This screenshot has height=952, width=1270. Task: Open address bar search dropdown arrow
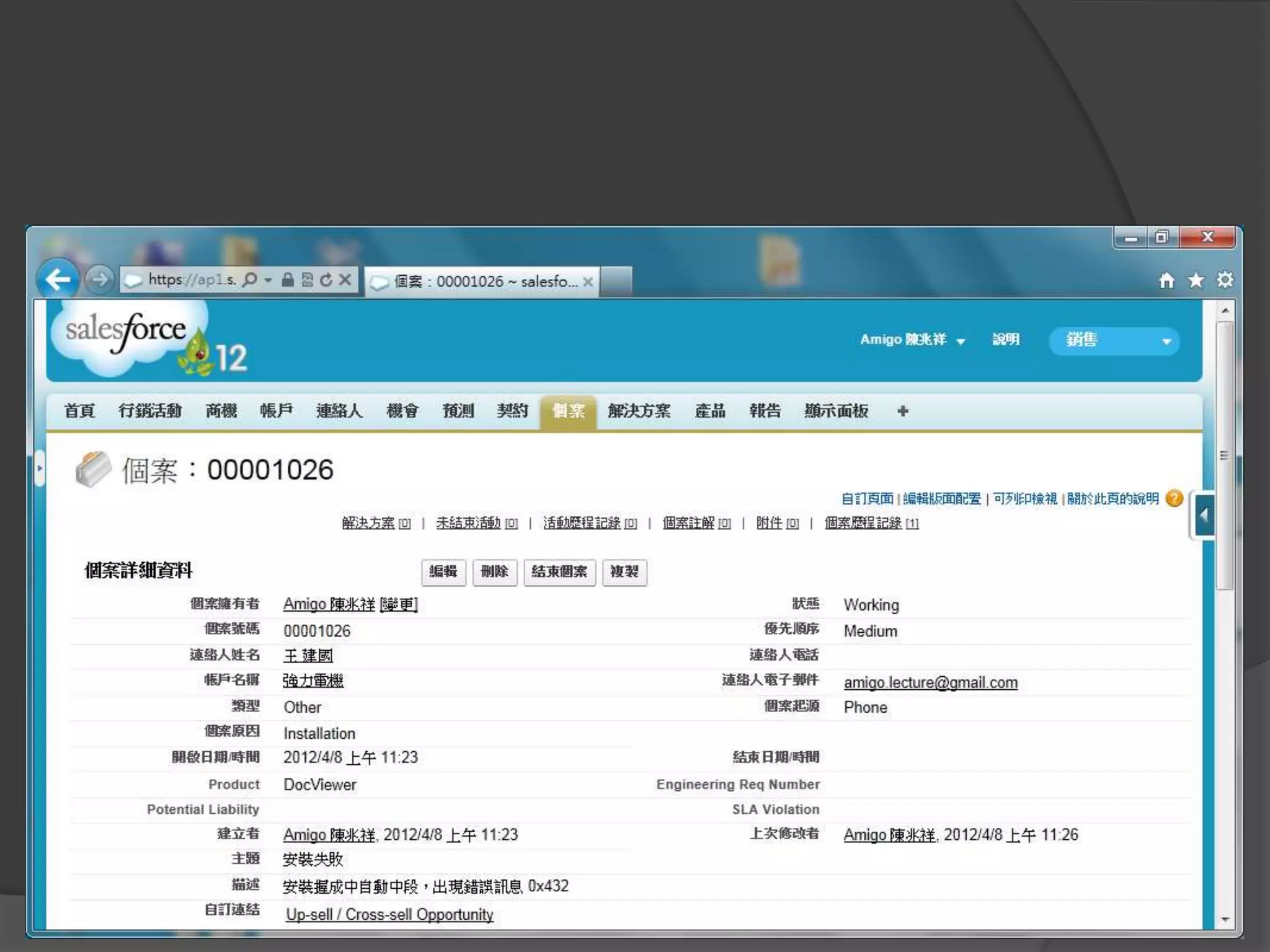point(268,280)
